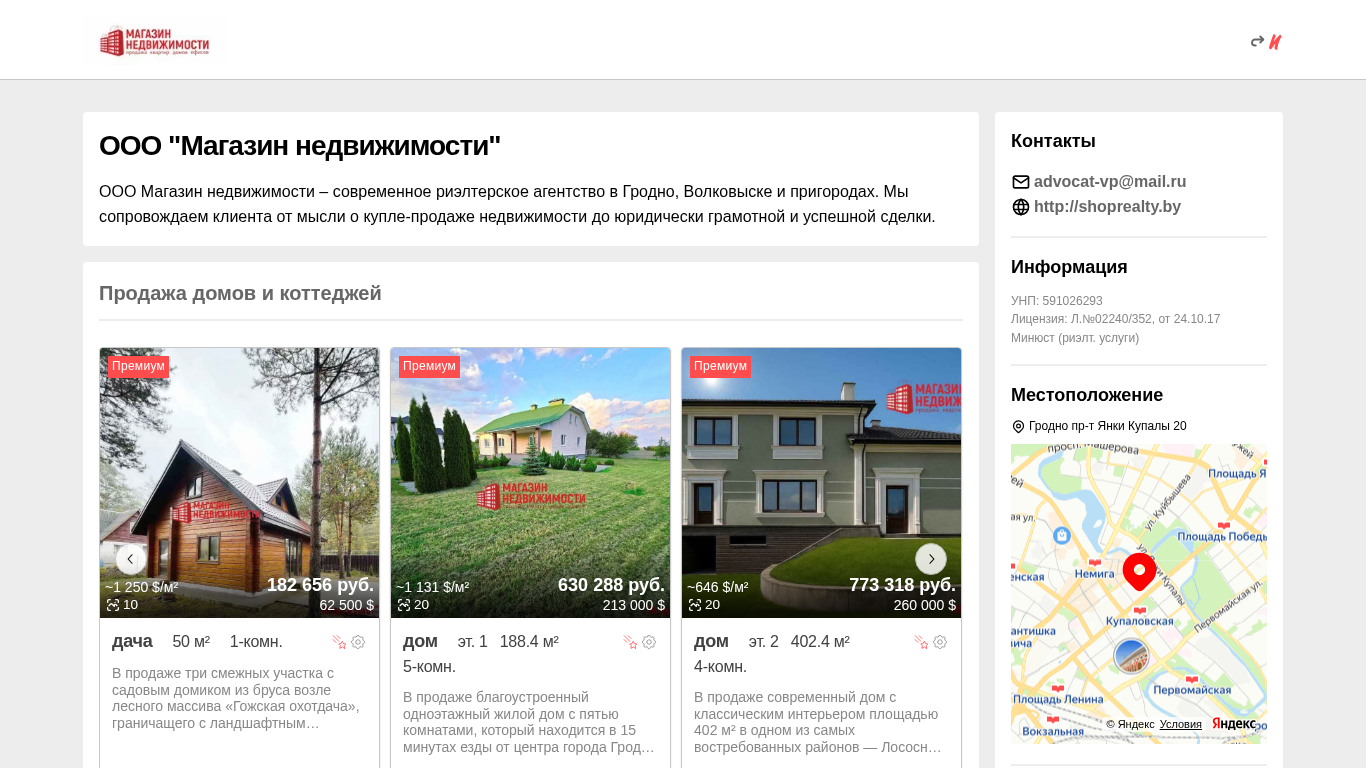Open the Яндекс logo on the map

click(1234, 724)
